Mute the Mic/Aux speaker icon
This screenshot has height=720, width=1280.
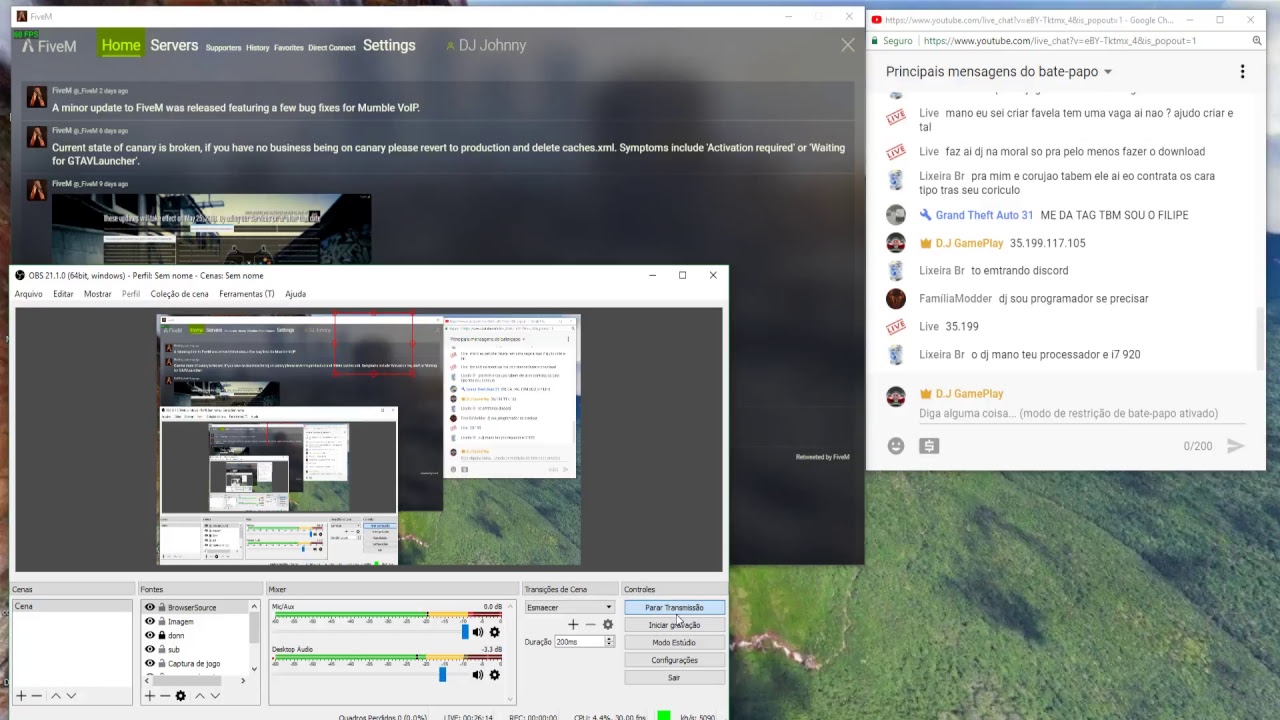pos(477,632)
